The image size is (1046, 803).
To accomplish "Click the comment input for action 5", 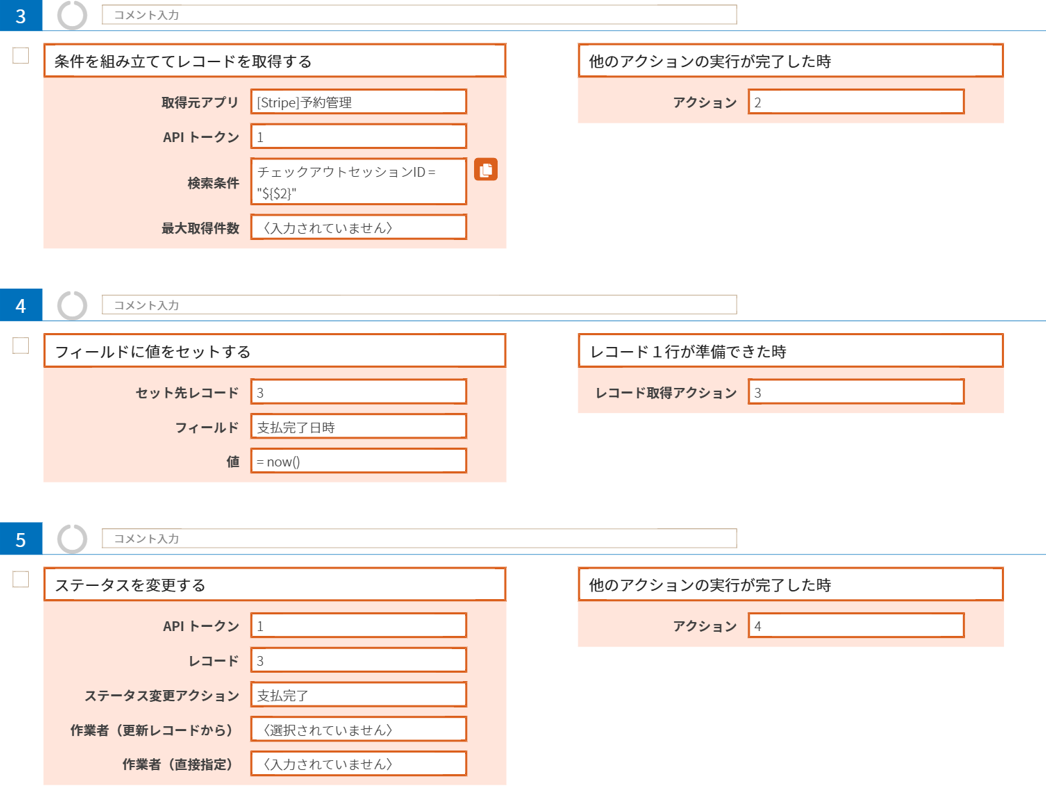I will pyautogui.click(x=419, y=538).
